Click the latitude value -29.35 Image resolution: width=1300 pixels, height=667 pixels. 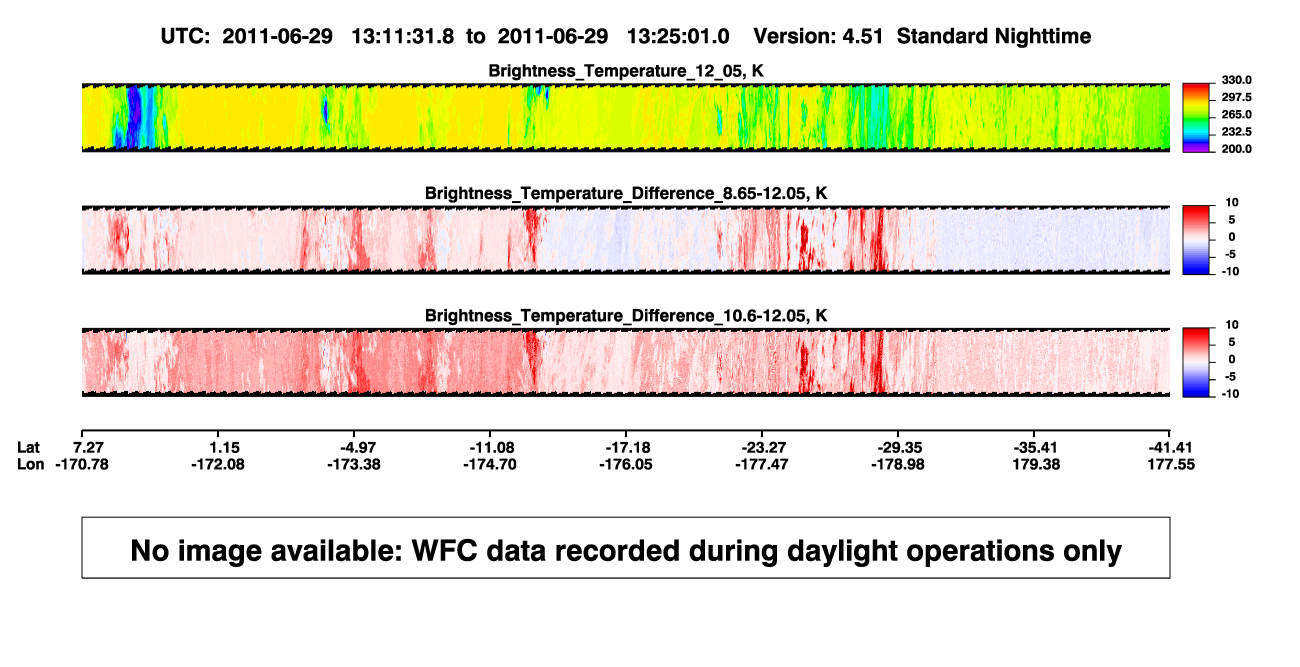tap(899, 447)
